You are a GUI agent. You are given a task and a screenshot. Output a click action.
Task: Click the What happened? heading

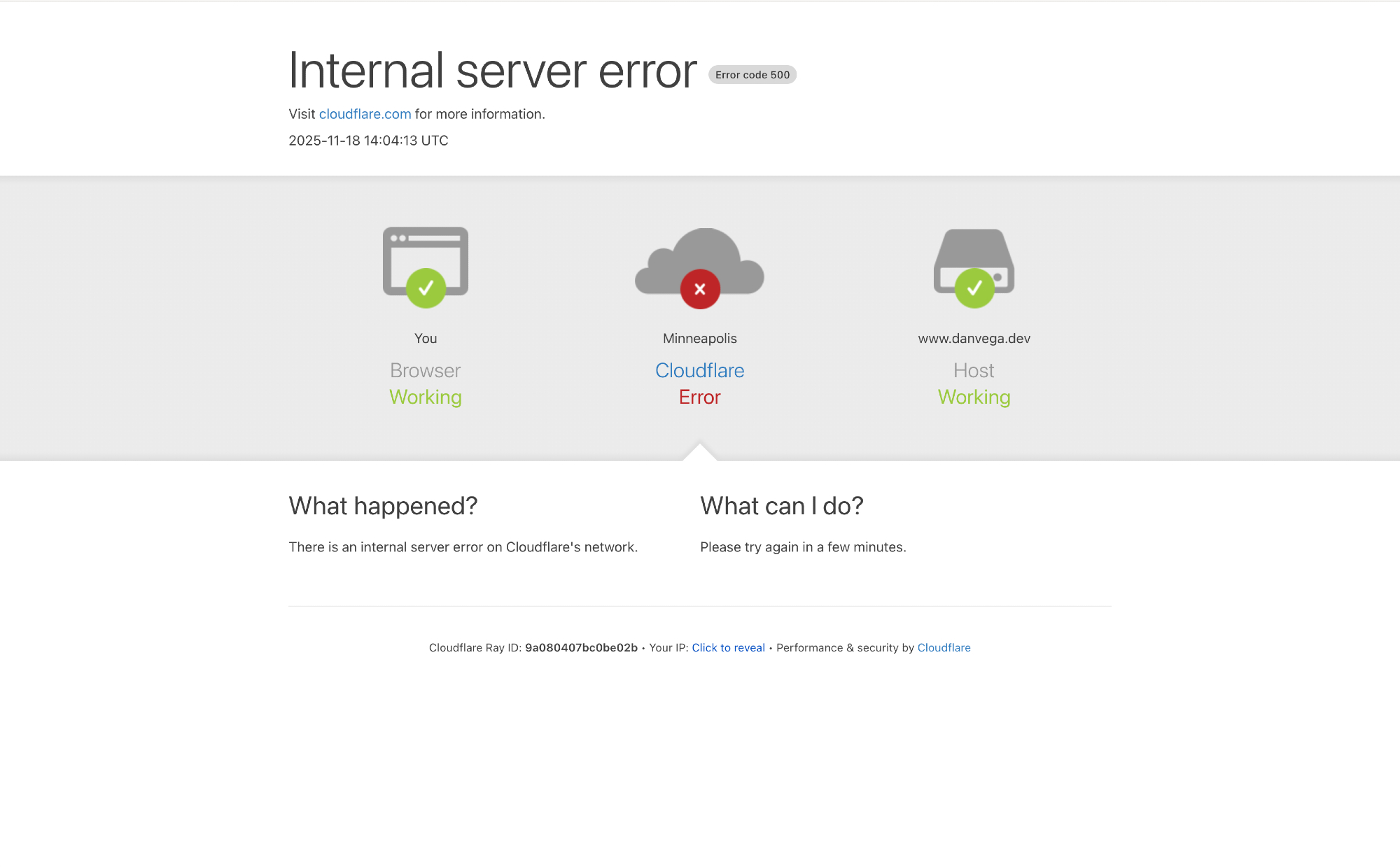click(x=383, y=506)
